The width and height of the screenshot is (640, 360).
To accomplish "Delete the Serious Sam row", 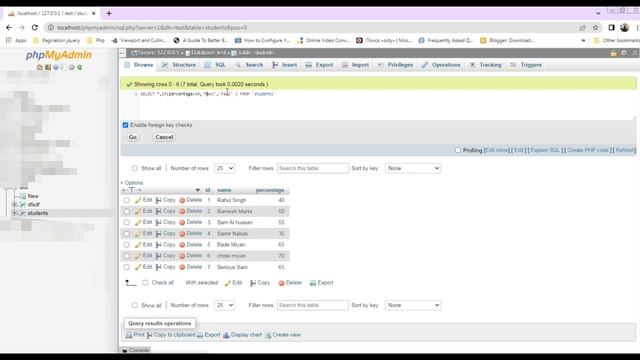I will [x=191, y=267].
